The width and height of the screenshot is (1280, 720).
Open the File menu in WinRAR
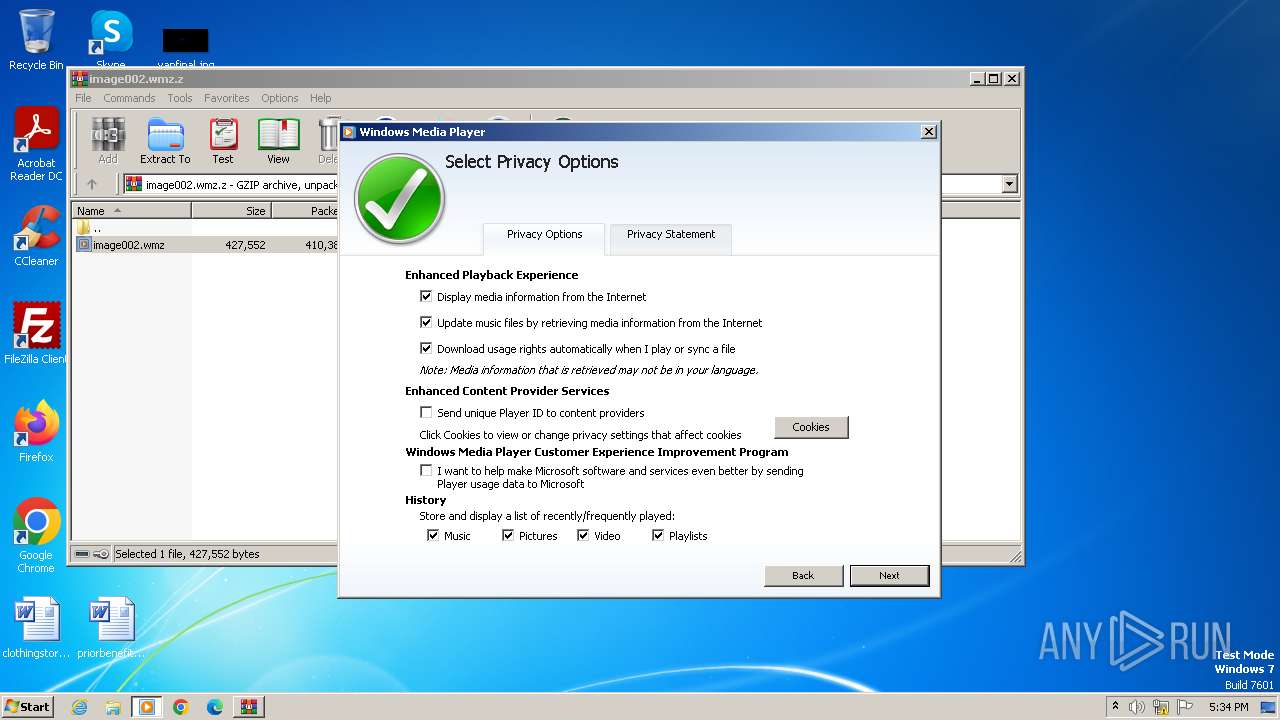click(x=83, y=98)
